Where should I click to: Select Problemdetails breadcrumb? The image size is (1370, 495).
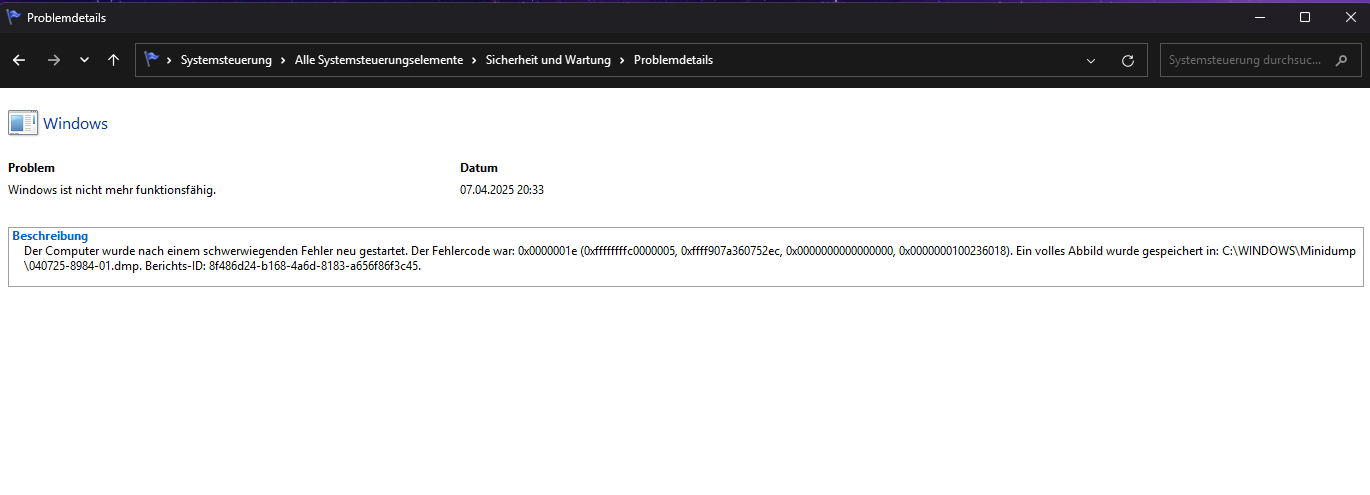click(673, 60)
